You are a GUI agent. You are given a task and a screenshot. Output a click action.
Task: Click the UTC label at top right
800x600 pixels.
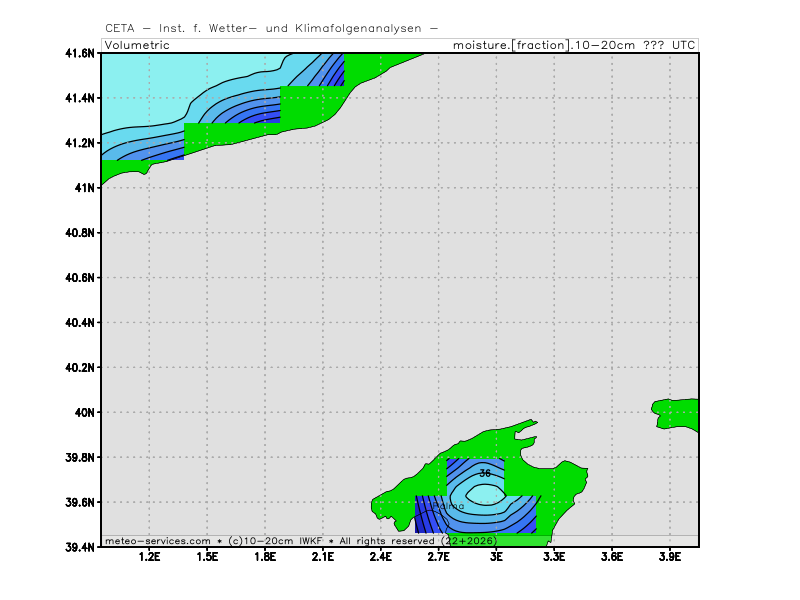(x=684, y=45)
